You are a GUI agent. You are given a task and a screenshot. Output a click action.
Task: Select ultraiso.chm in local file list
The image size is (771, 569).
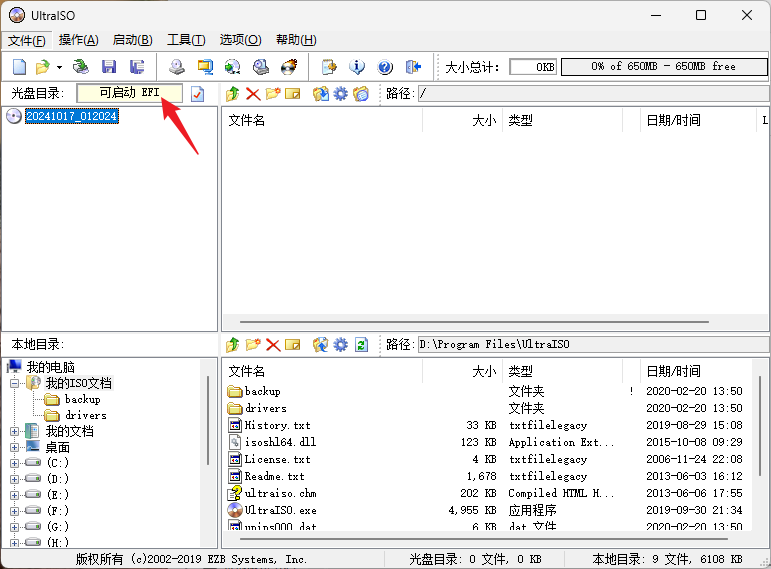[x=280, y=493]
